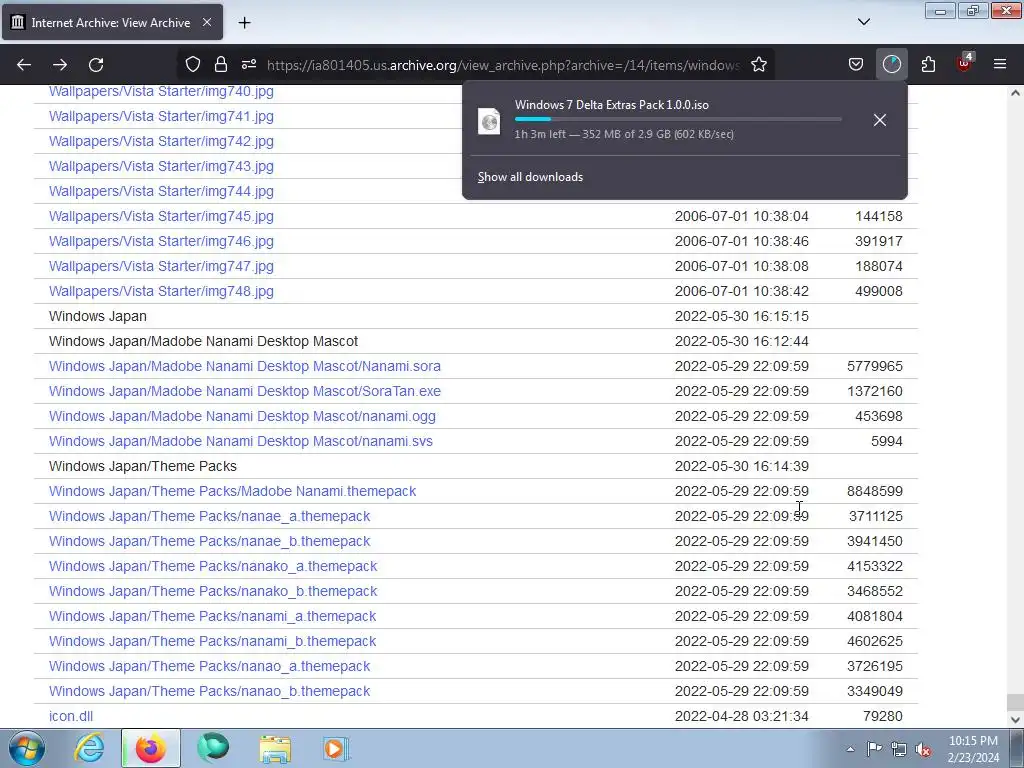Viewport: 1024px width, 768px height.
Task: Open Wallpapers/Vista Starter/img742.jpg link
Action: (161, 141)
